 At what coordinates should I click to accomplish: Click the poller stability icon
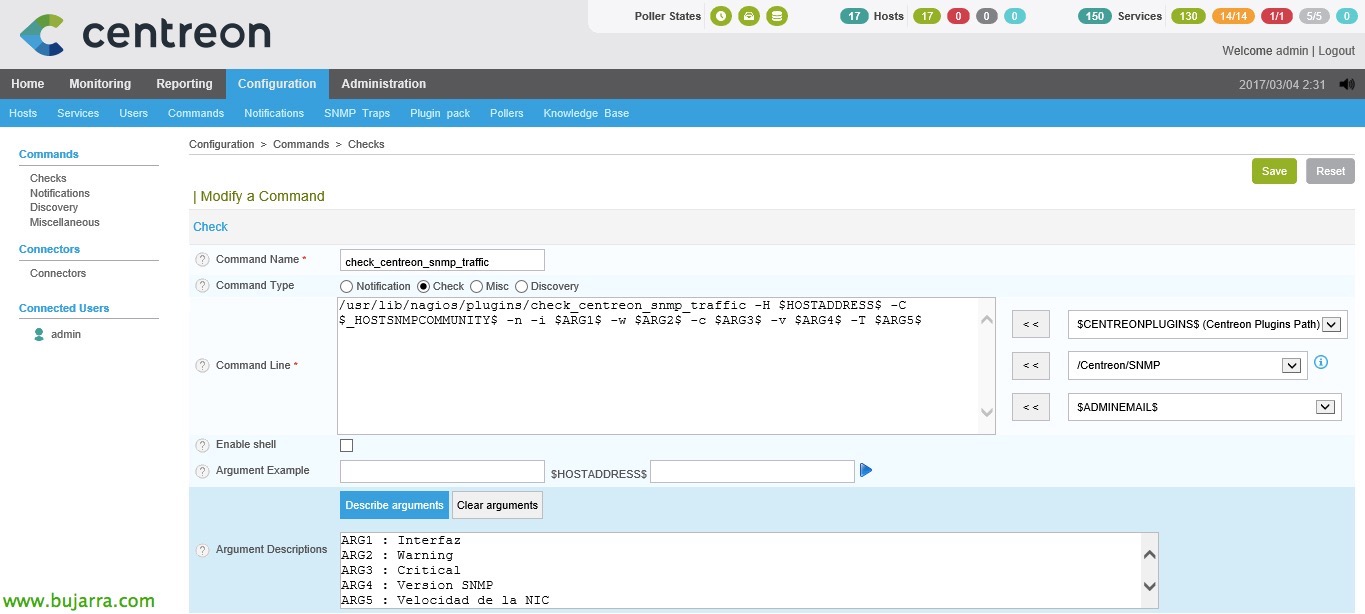coord(749,16)
